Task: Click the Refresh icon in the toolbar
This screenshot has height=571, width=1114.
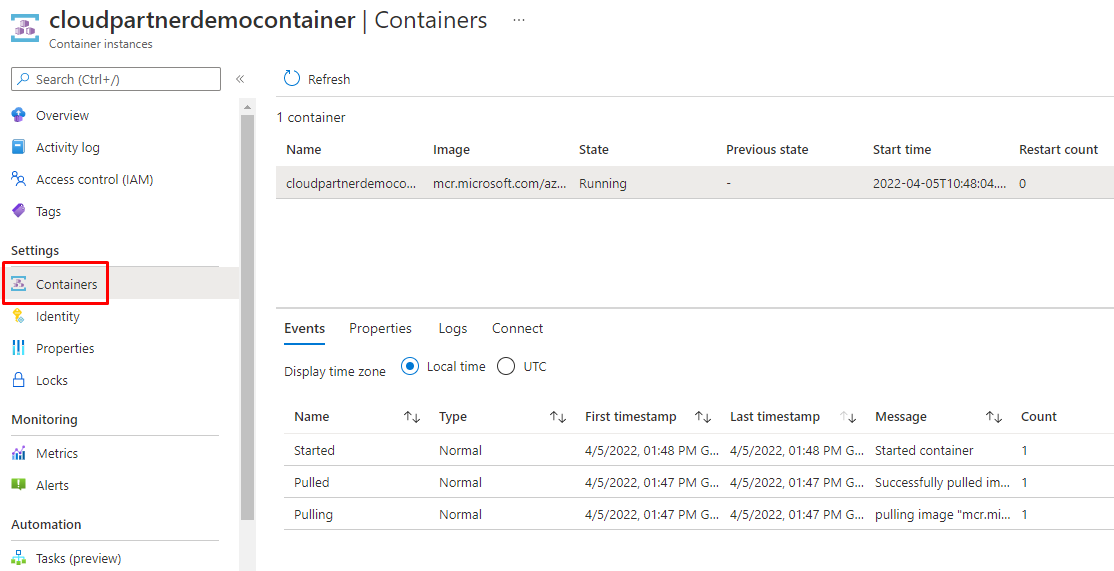Action: [292, 79]
